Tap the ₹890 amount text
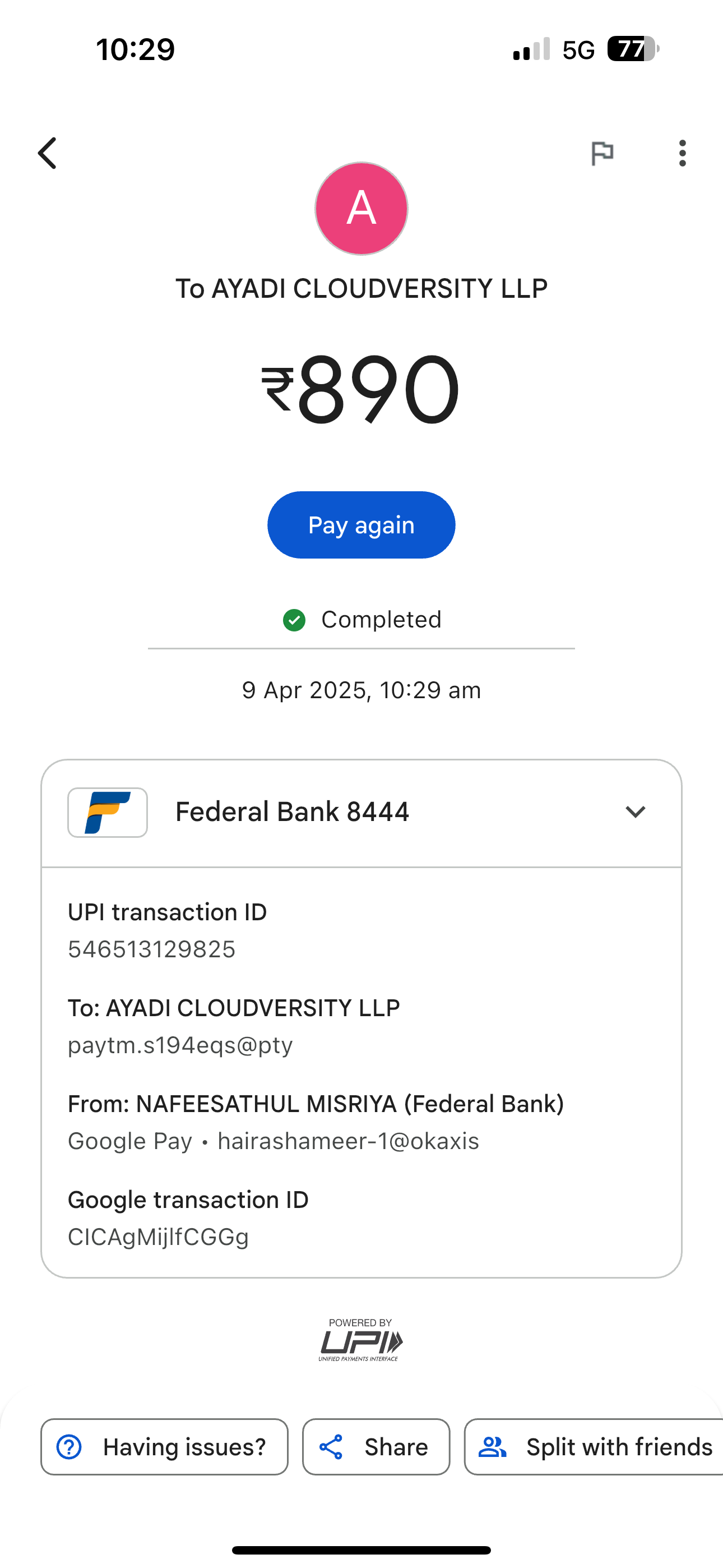This screenshot has height=1568, width=723. coord(361,388)
